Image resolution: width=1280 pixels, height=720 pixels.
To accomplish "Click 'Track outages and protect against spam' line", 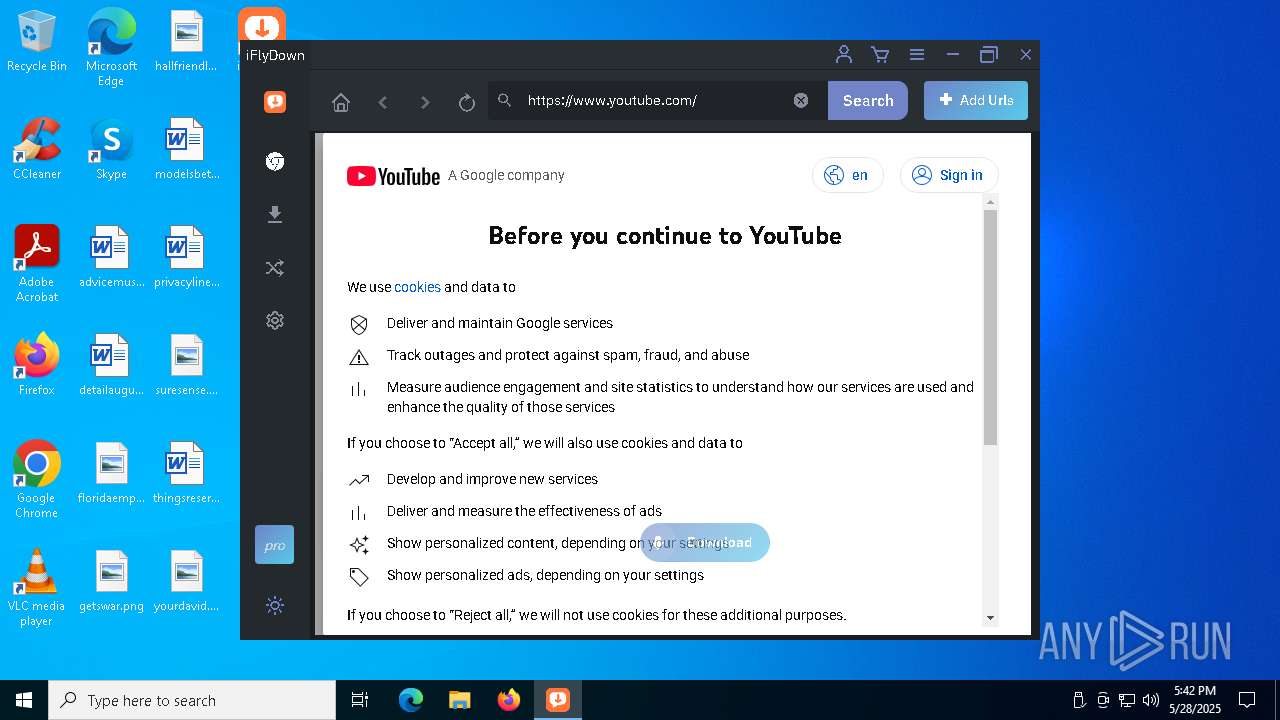I will 568,355.
